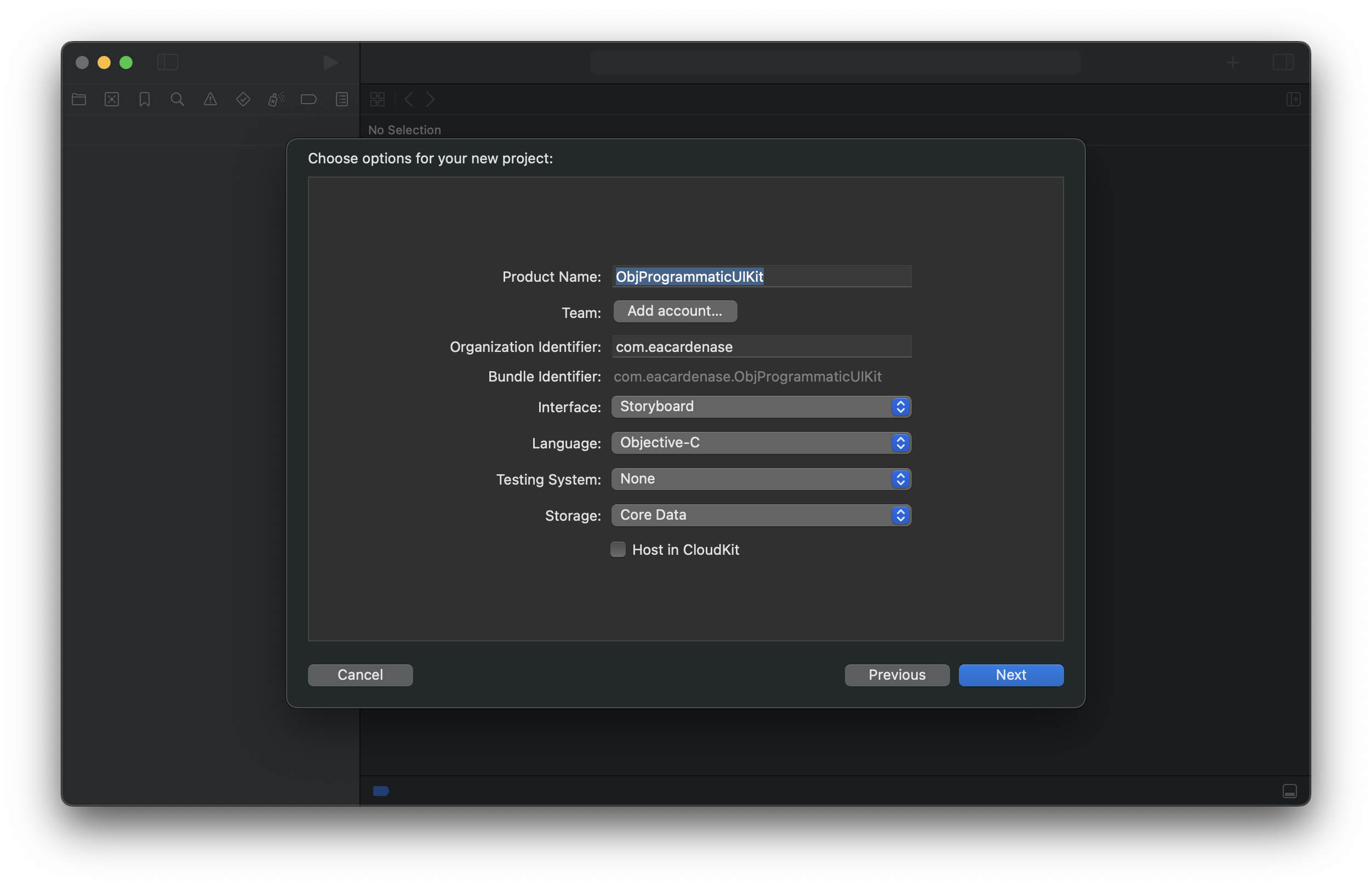Screen dimensions: 1372x887
Task: Select the source control navigator icon
Action: coord(112,99)
